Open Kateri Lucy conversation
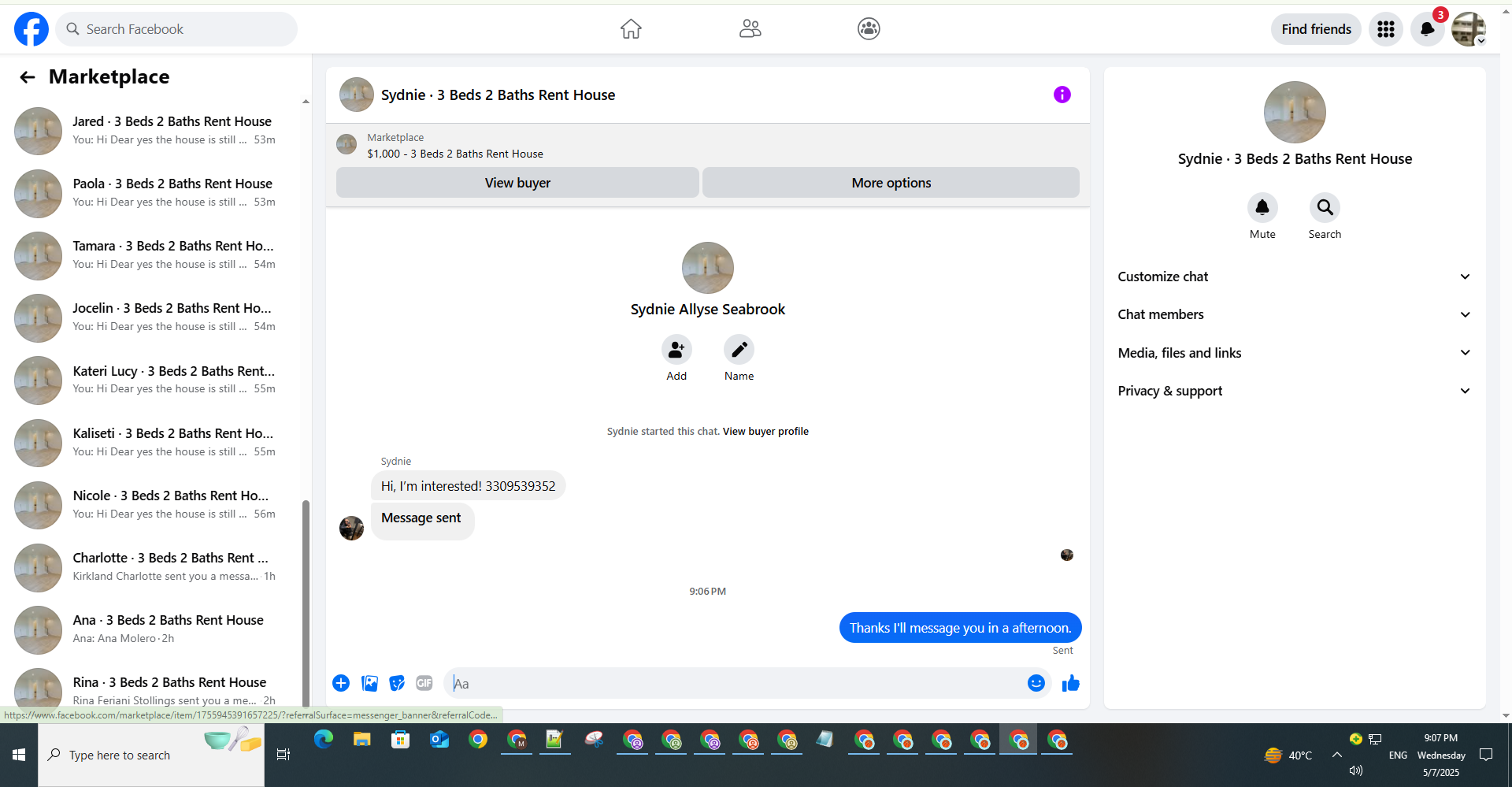The height and width of the screenshot is (787, 1512). pyautogui.click(x=151, y=380)
